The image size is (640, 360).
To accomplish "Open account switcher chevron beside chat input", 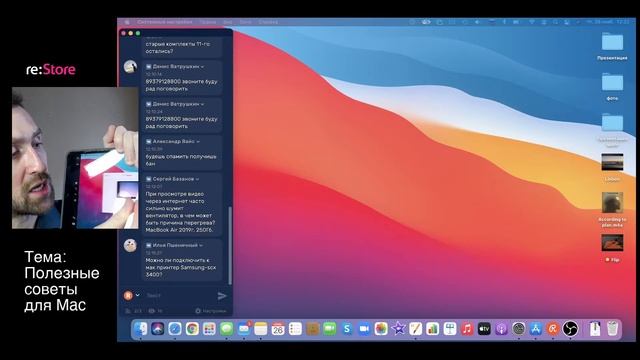I will click(138, 295).
